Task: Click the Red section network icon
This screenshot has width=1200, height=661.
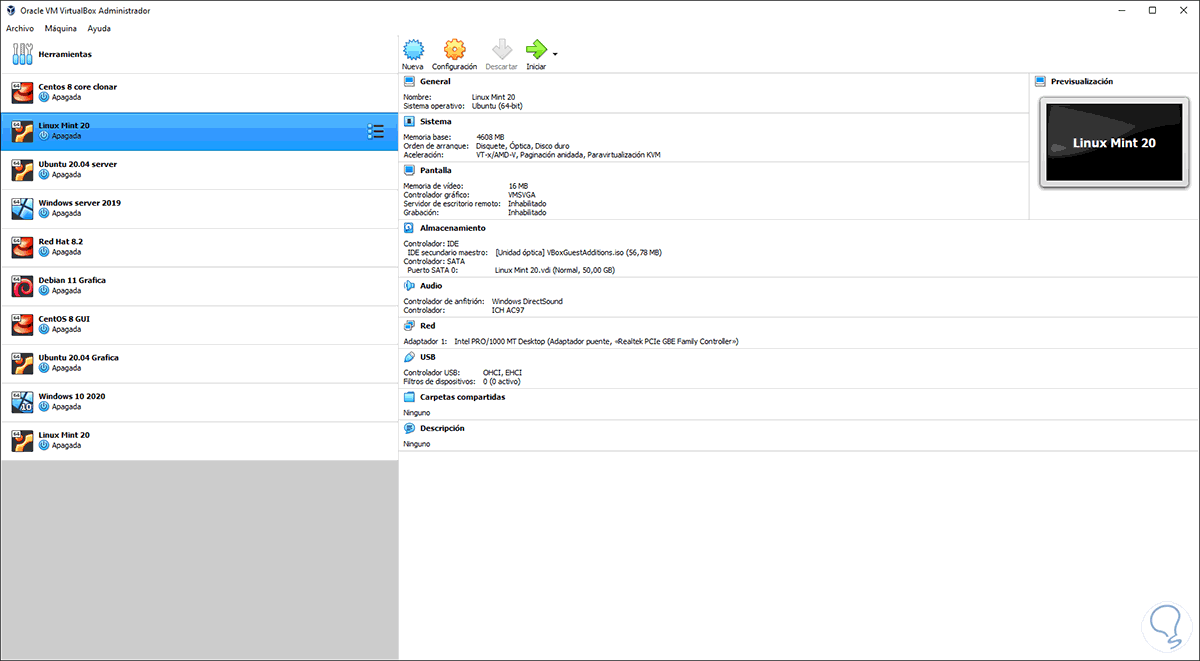Action: 409,325
